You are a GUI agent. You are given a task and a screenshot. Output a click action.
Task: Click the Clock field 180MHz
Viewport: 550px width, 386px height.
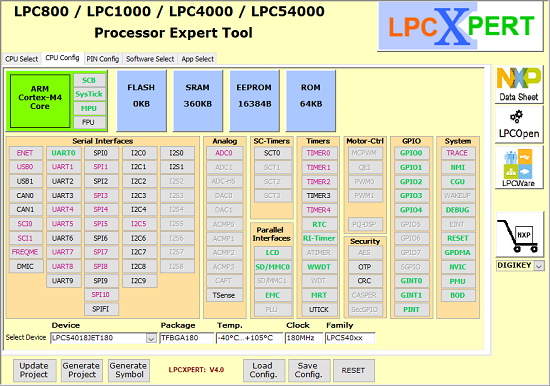pos(303,338)
